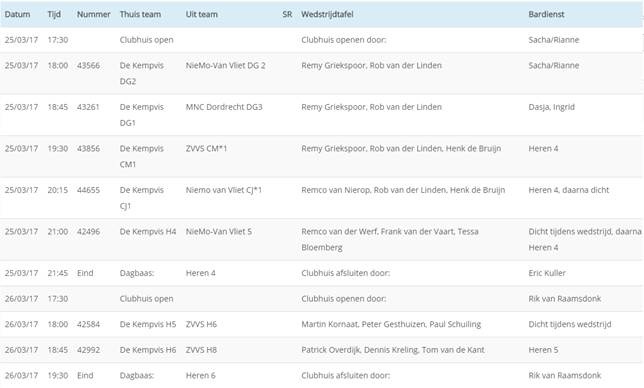Select Martin Kornaat table officials cell
This screenshot has height=388, width=644.
pyautogui.click(x=391, y=324)
